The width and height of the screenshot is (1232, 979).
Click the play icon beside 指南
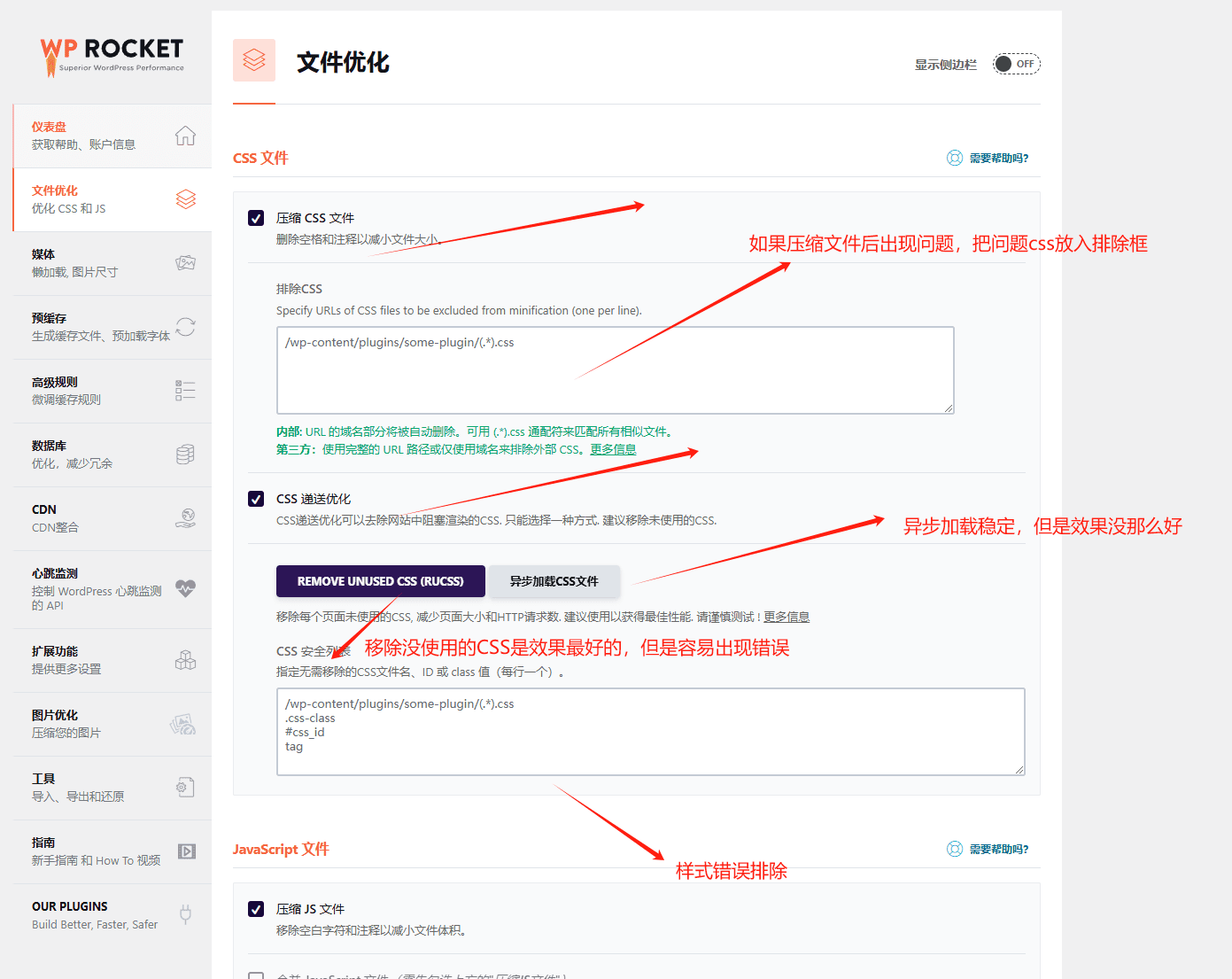coord(186,851)
